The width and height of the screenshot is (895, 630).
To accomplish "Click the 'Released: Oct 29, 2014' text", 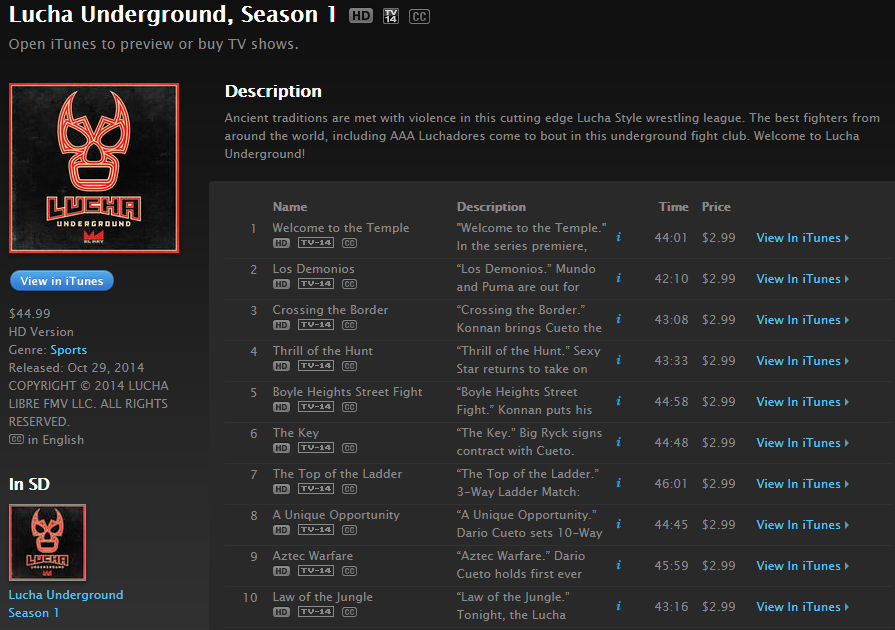I will tap(76, 368).
